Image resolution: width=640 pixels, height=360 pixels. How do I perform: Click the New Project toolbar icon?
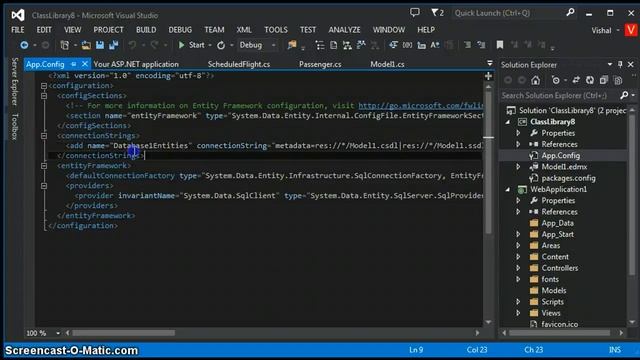pos(64,45)
